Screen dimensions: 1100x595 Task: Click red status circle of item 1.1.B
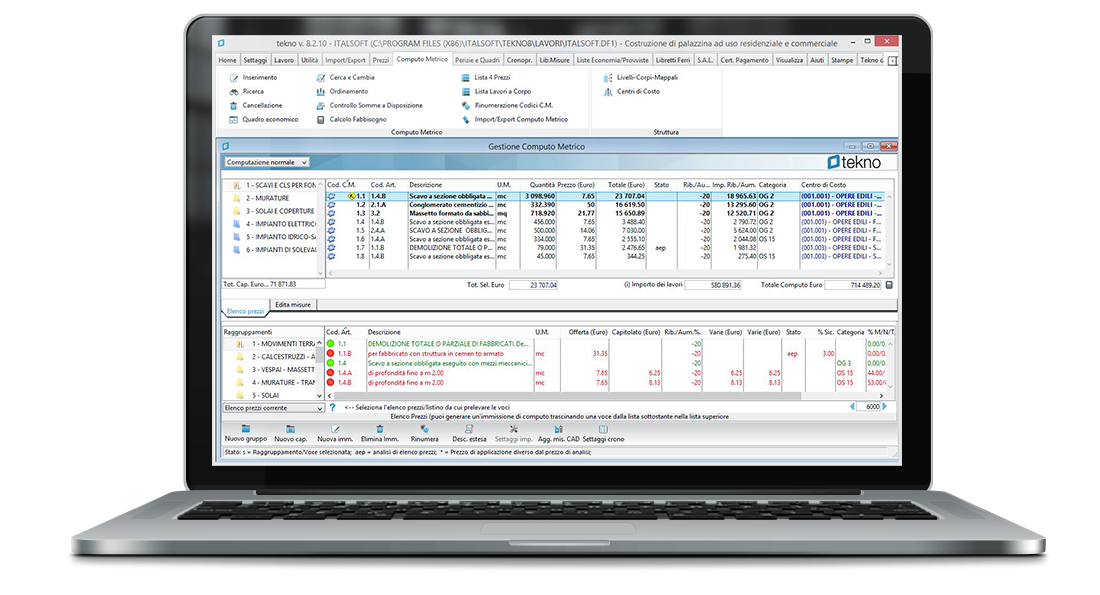pyautogui.click(x=330, y=354)
